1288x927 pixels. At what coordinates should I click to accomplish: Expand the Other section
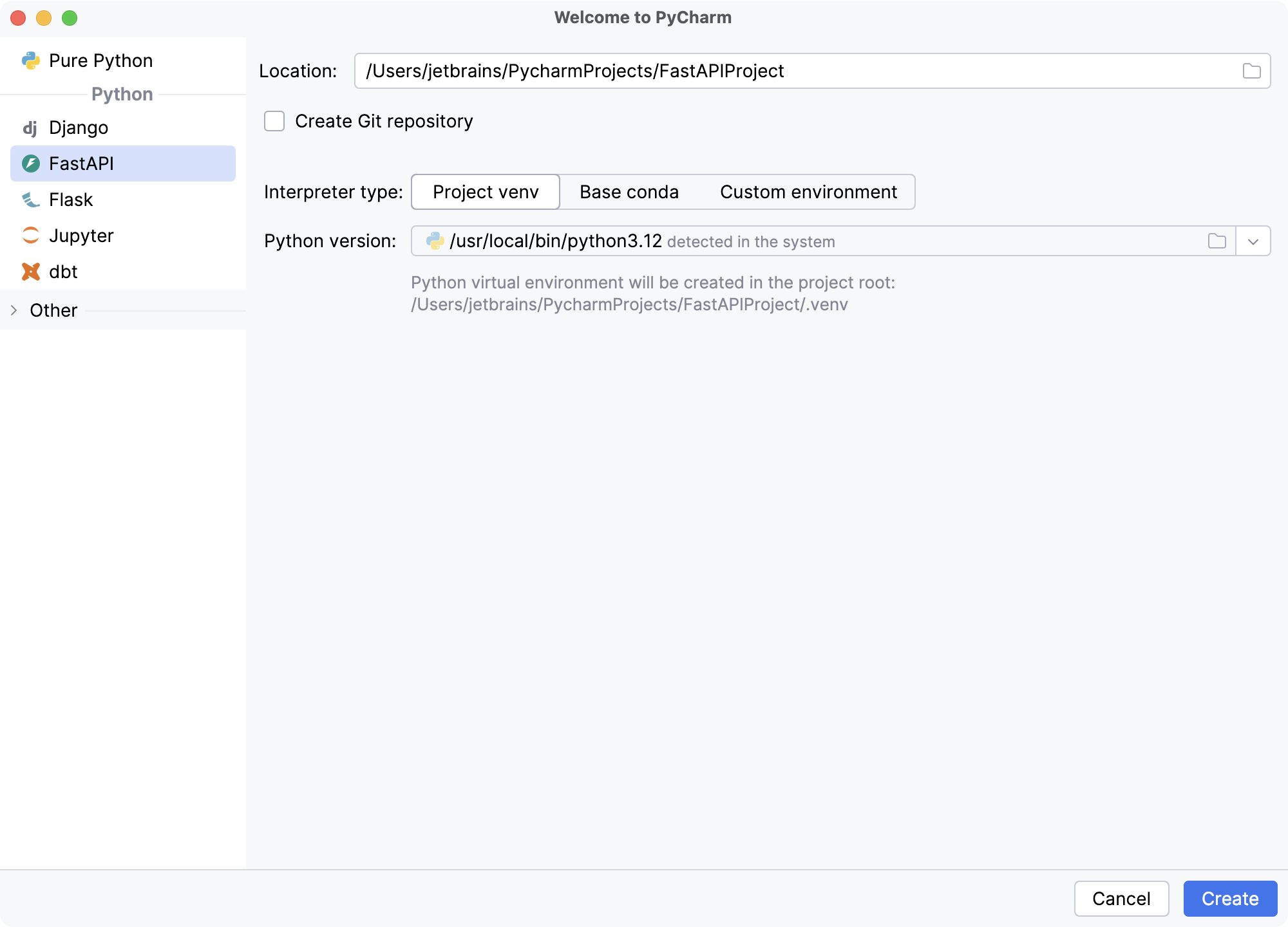[x=13, y=310]
